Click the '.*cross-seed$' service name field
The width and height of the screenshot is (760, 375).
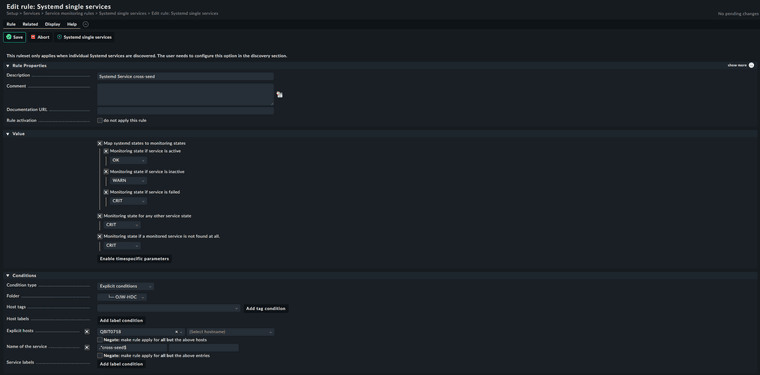[132, 348]
